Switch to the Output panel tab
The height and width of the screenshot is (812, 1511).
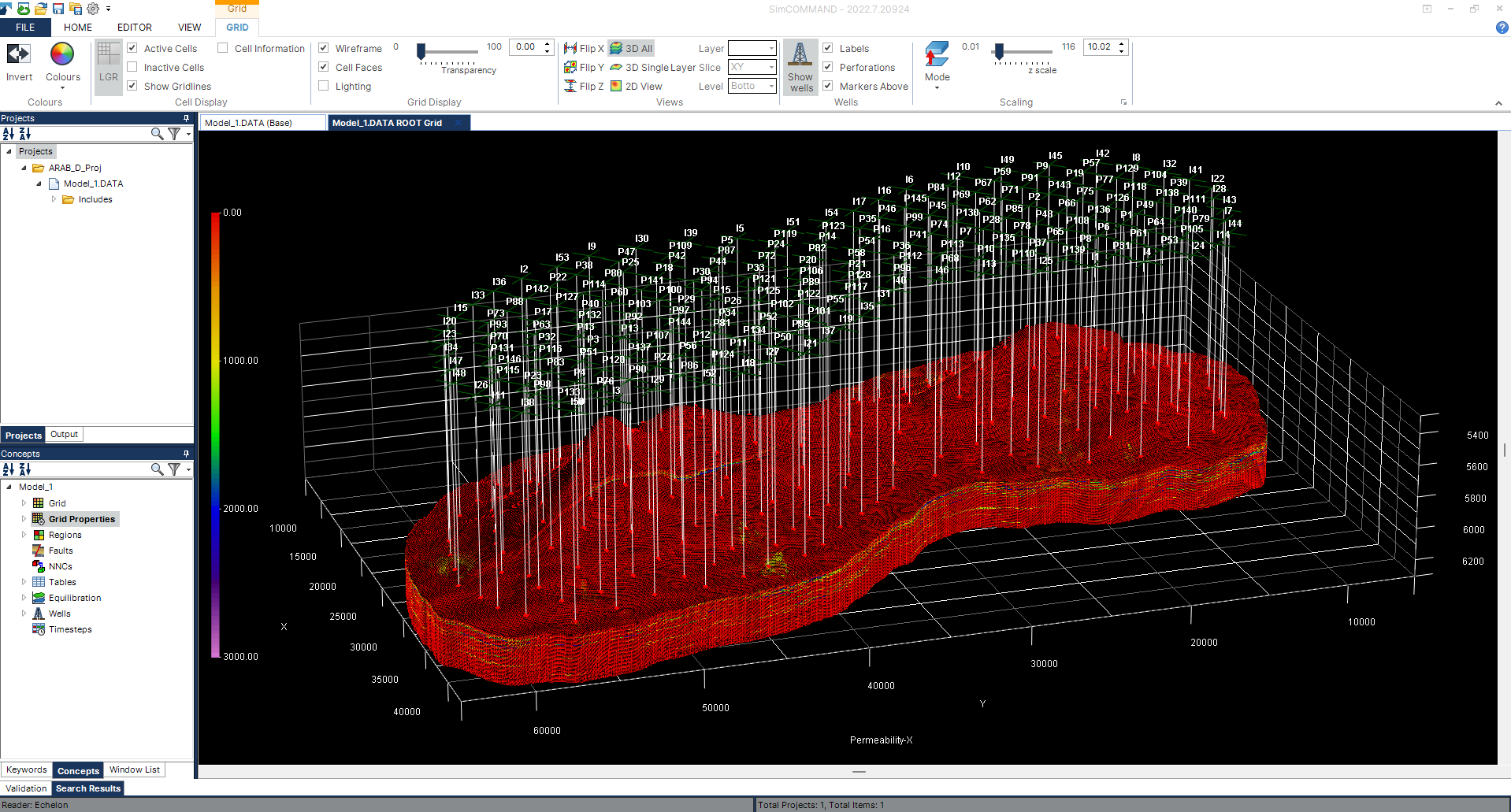pyautogui.click(x=64, y=434)
